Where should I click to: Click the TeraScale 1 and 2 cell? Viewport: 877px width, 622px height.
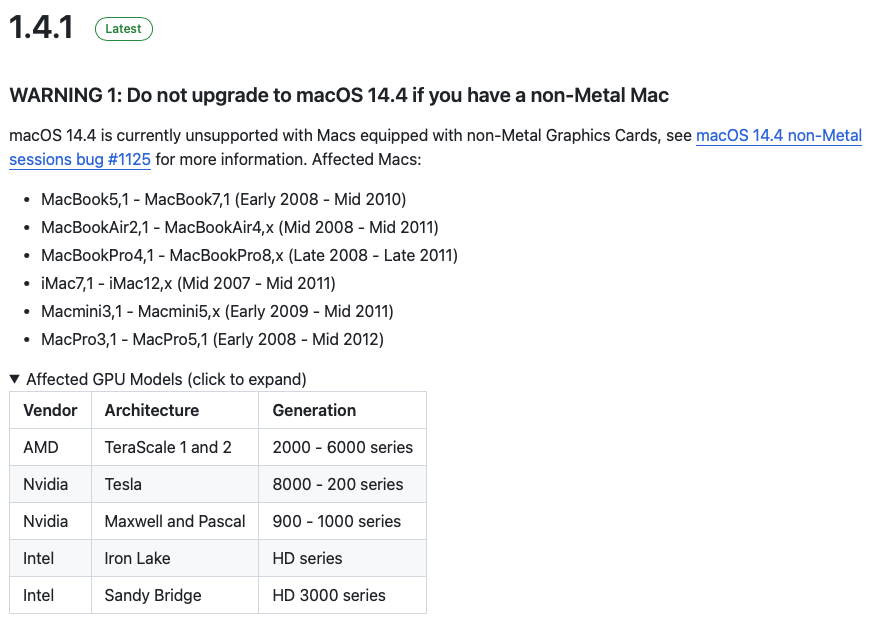175,447
